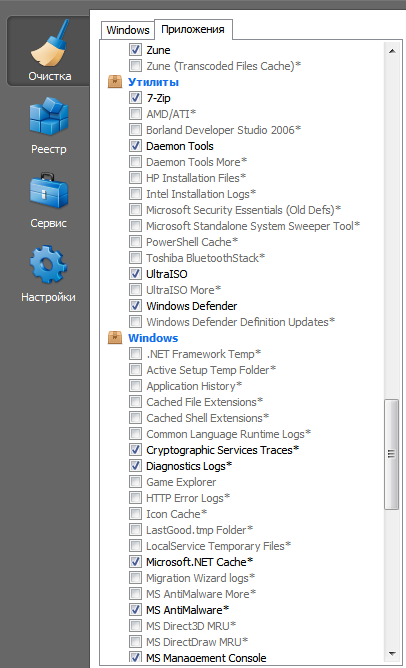The height and width of the screenshot is (668, 406).
Task: Check Microsoft Standalone System Sweeper Tool checkbox
Action: [x=135, y=226]
